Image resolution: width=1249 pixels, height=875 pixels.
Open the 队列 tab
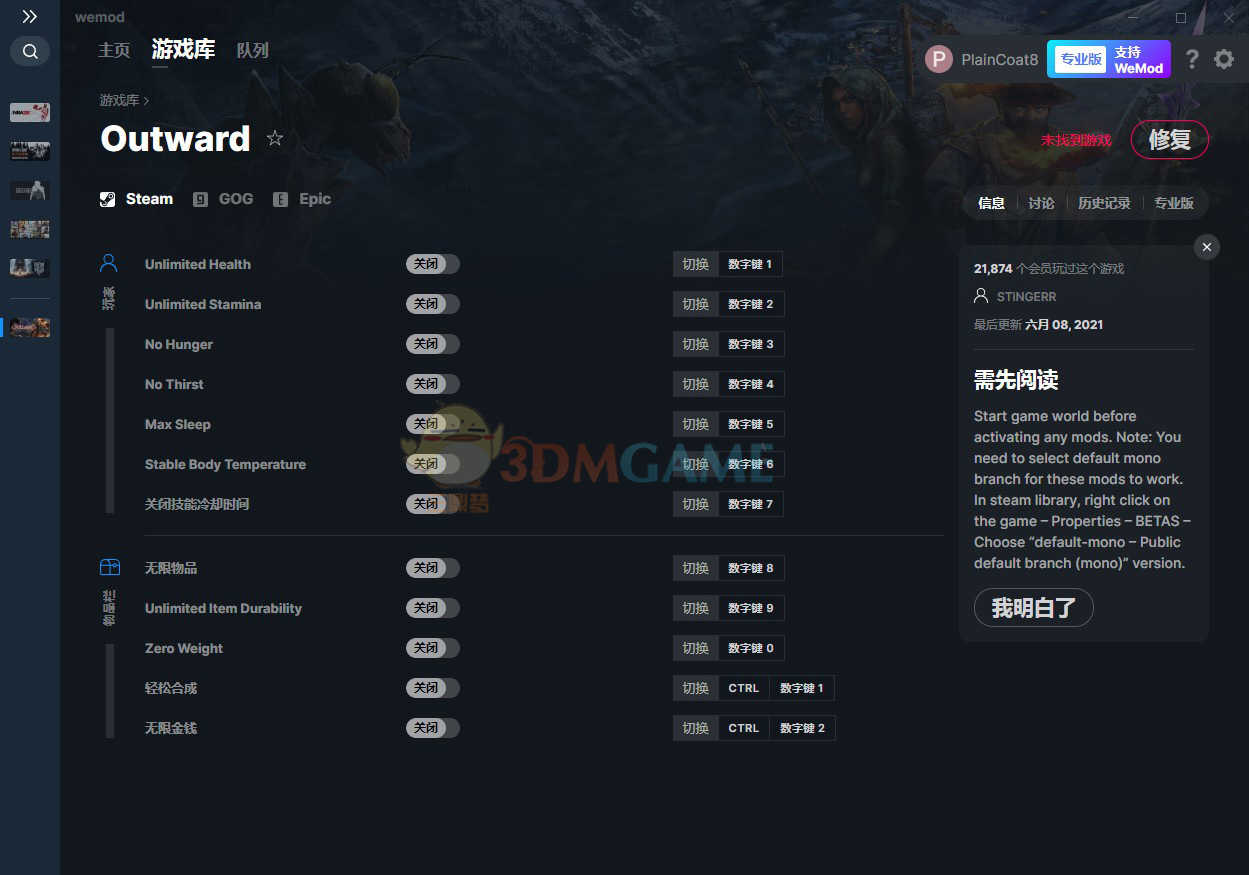point(253,50)
